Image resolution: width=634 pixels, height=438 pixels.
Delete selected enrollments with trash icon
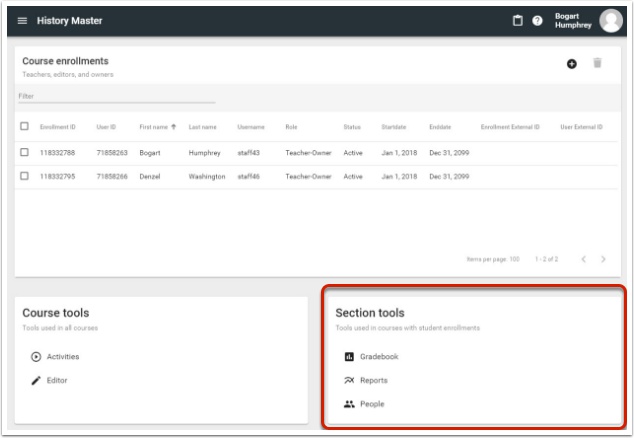[598, 64]
